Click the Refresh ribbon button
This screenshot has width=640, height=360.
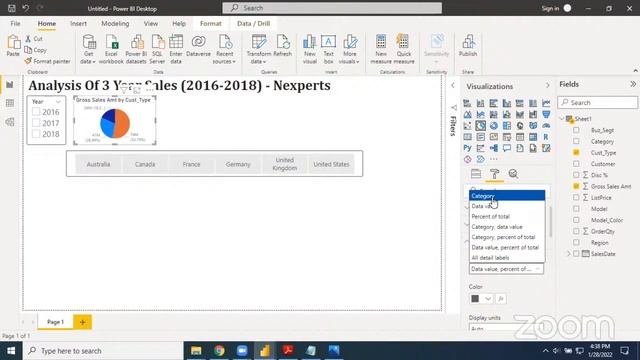[x=282, y=46]
